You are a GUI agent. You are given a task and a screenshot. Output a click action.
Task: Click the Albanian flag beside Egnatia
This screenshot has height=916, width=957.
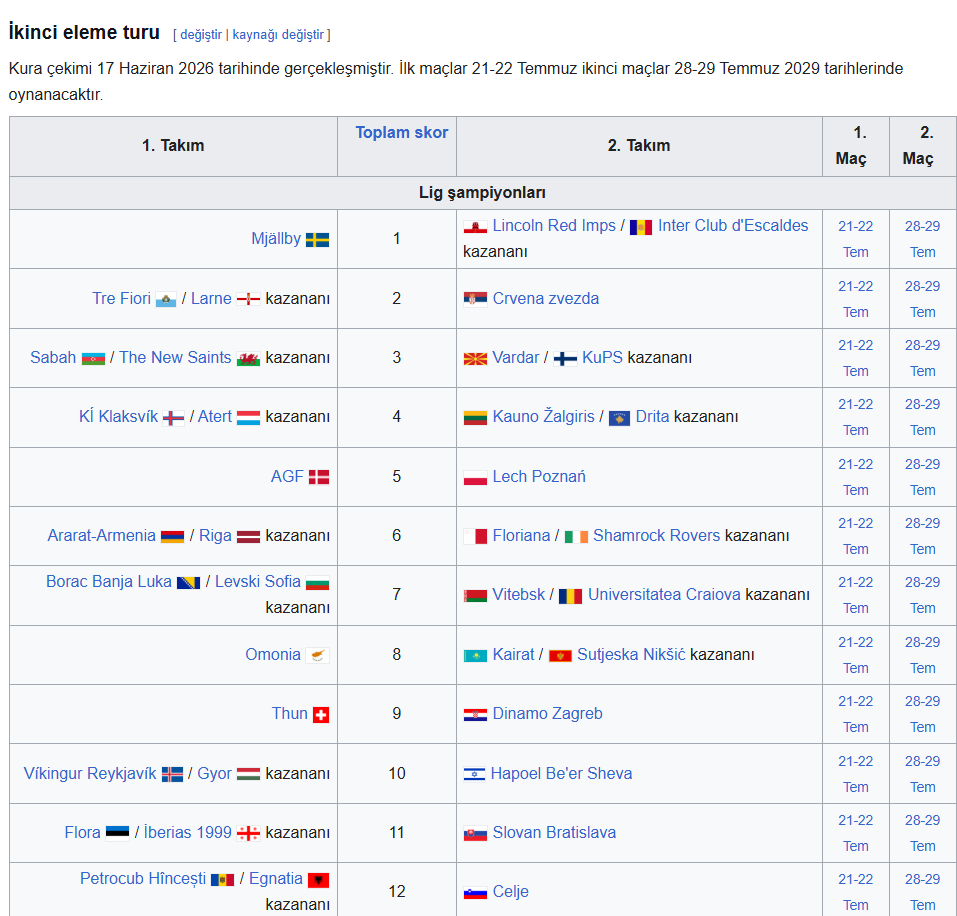coord(319,879)
